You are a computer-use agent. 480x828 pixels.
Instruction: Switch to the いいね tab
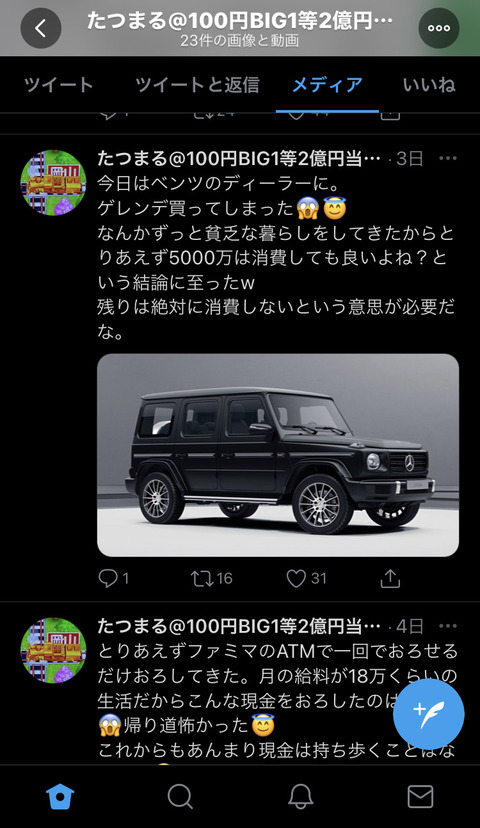click(x=429, y=84)
